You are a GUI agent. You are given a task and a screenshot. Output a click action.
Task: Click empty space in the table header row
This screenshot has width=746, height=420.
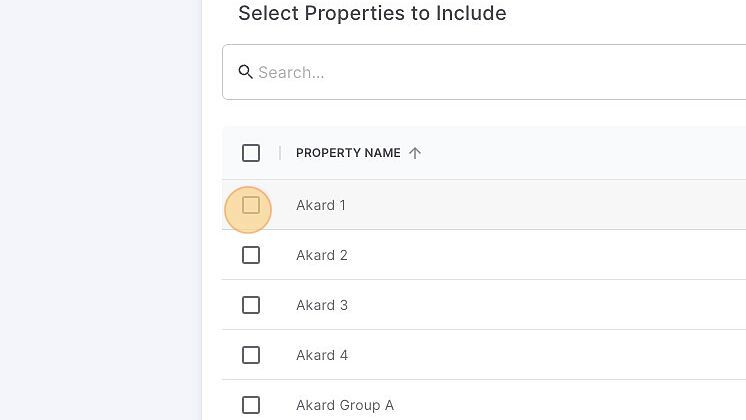tap(583, 153)
